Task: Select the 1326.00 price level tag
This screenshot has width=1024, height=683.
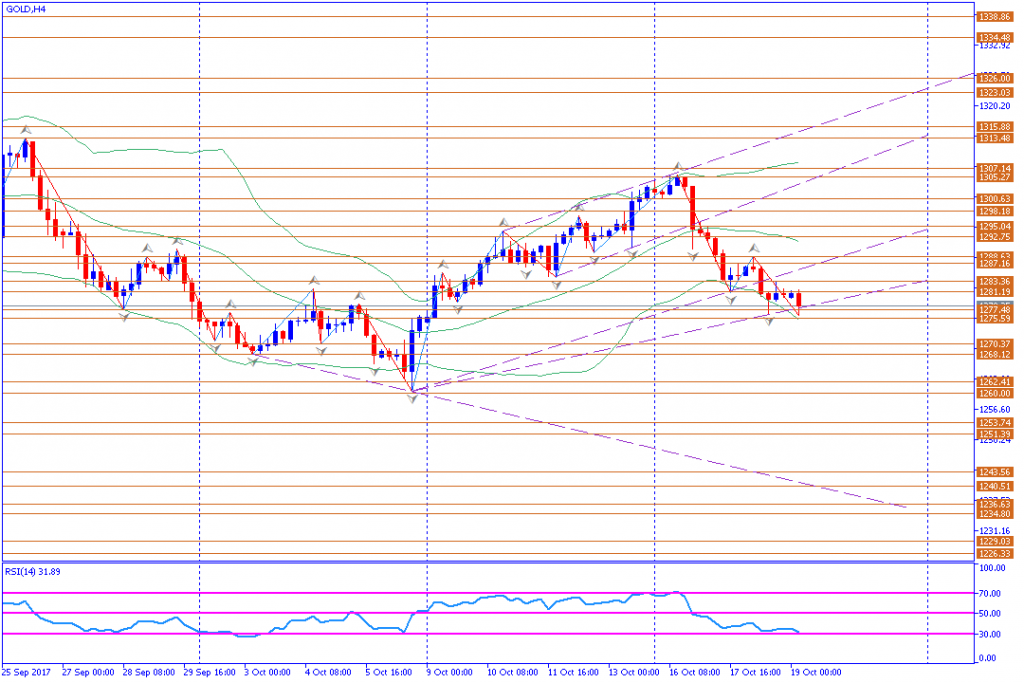Action: pos(995,78)
